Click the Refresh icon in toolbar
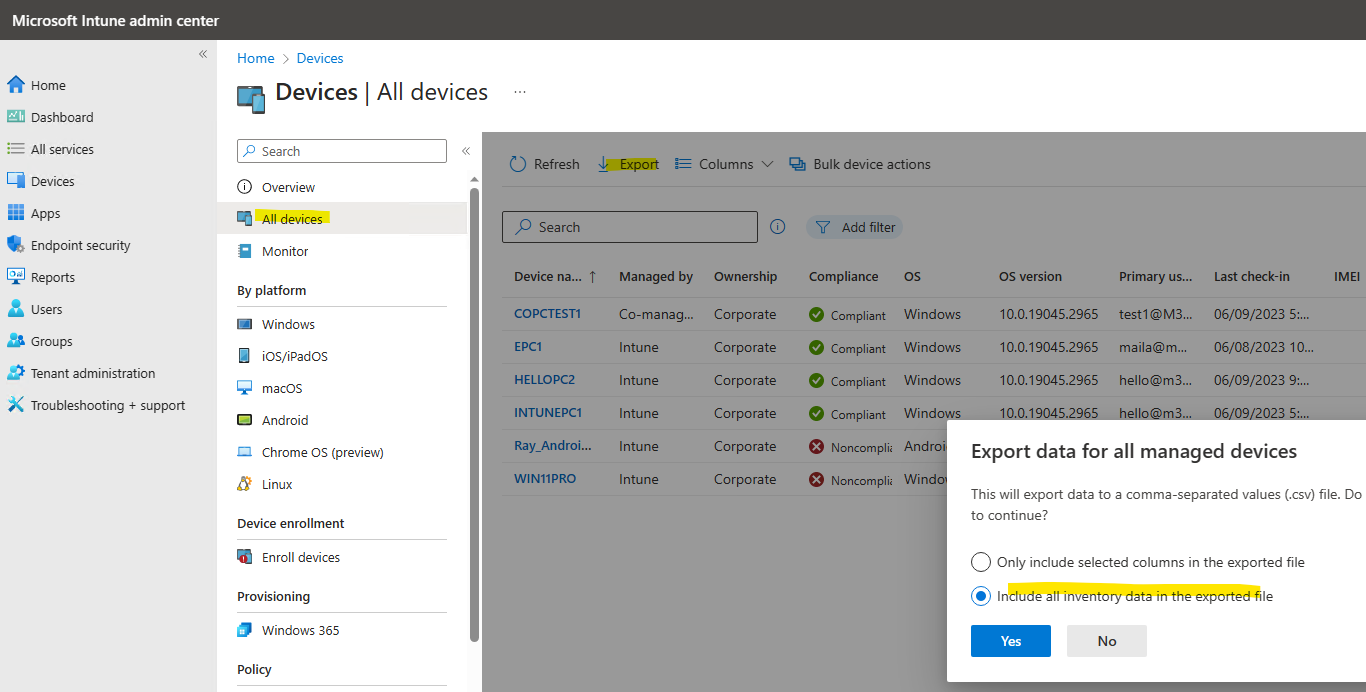 tap(518, 164)
